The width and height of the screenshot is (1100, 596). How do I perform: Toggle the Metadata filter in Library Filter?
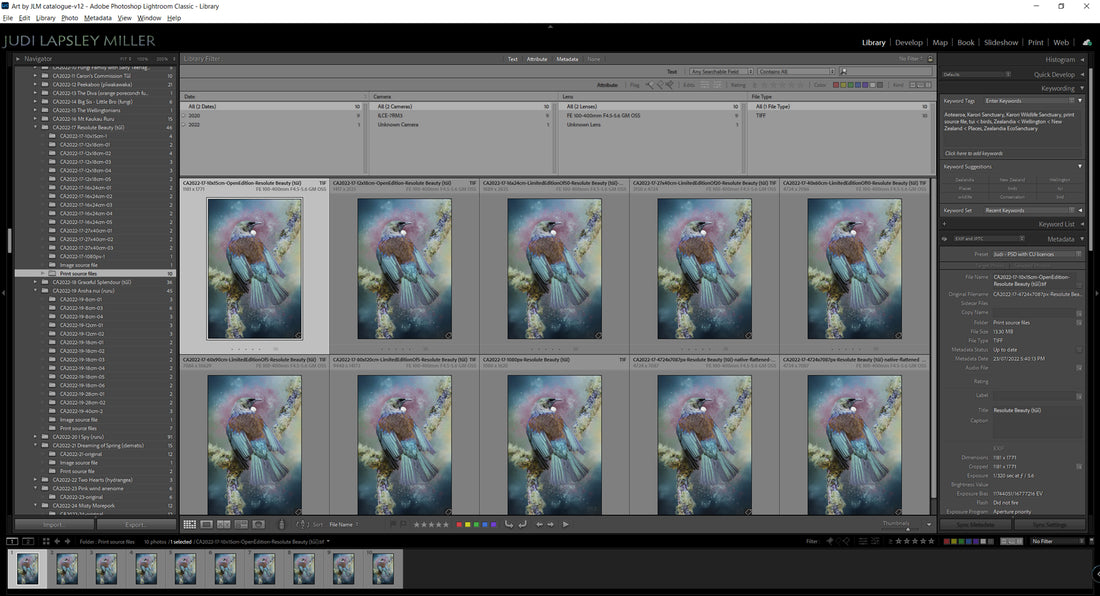pyautogui.click(x=567, y=59)
